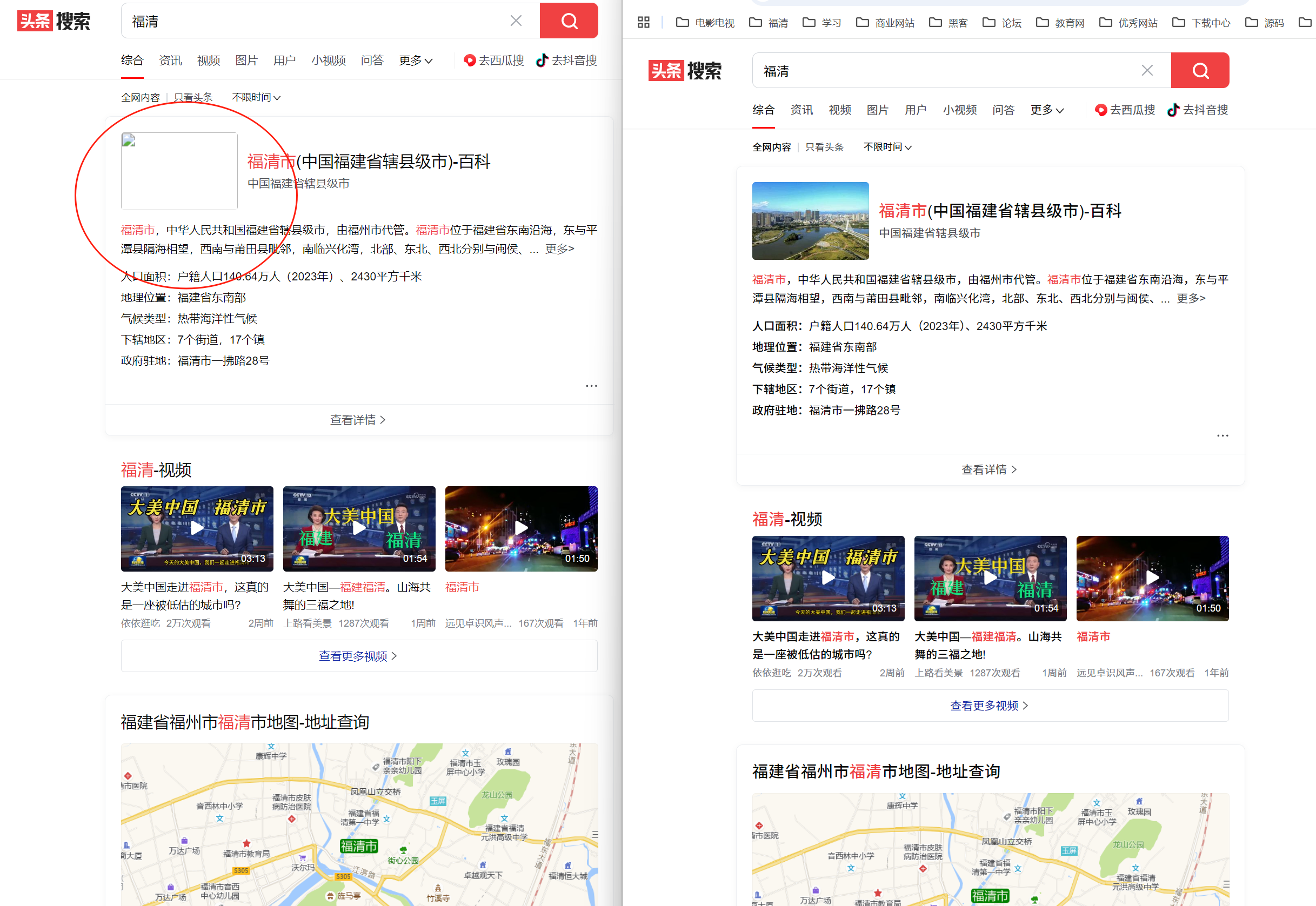Open the three-dot menu on right baike card
This screenshot has width=1316, height=906.
pos(1223,435)
